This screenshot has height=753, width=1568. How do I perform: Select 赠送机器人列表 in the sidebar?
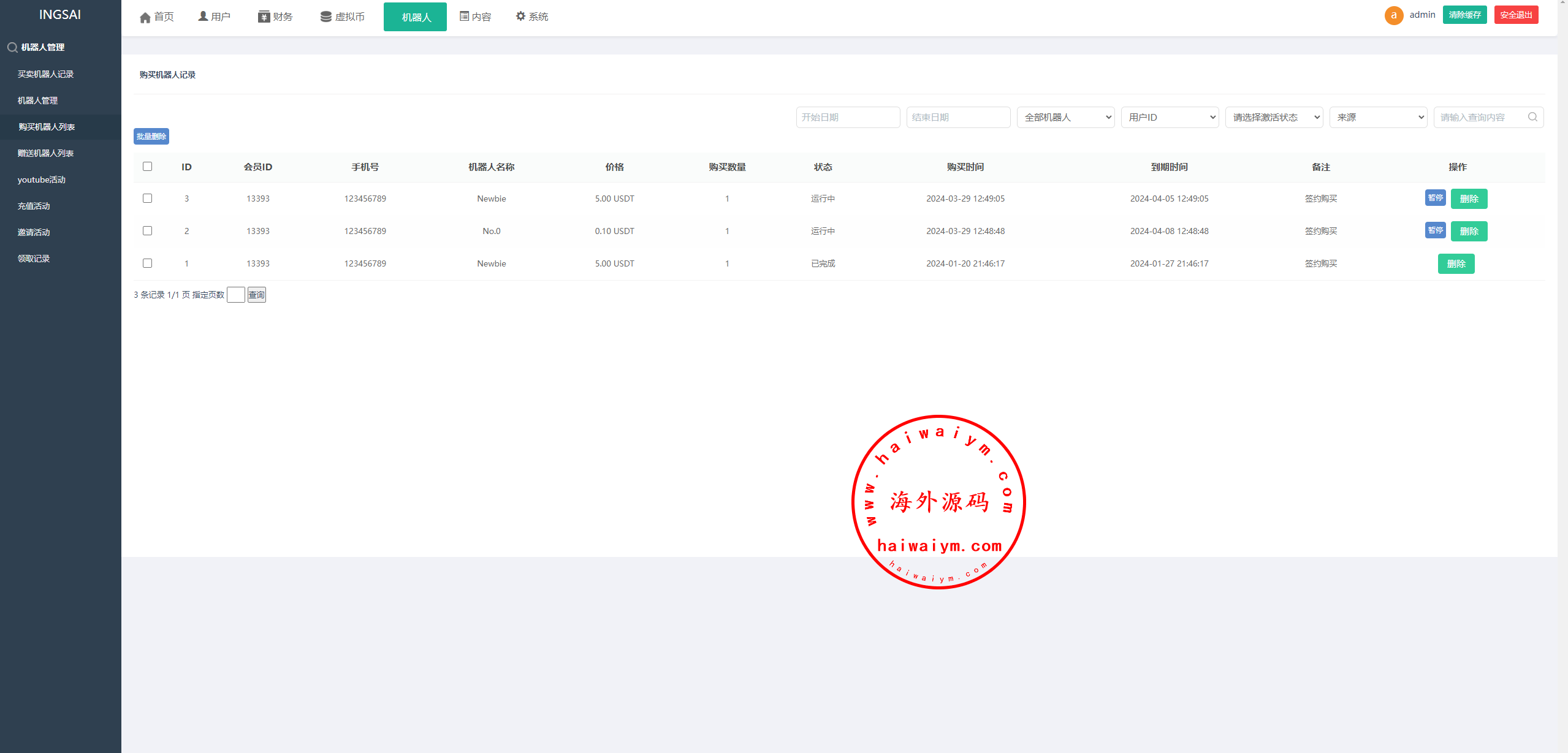tap(46, 153)
